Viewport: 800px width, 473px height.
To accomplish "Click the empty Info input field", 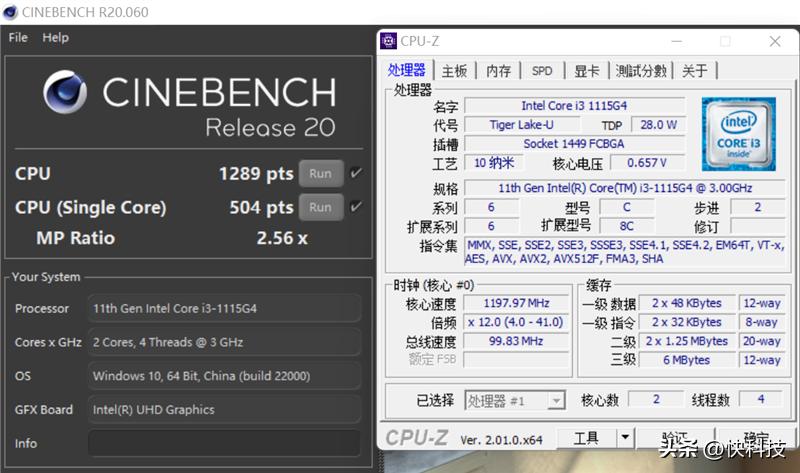I will point(224,443).
